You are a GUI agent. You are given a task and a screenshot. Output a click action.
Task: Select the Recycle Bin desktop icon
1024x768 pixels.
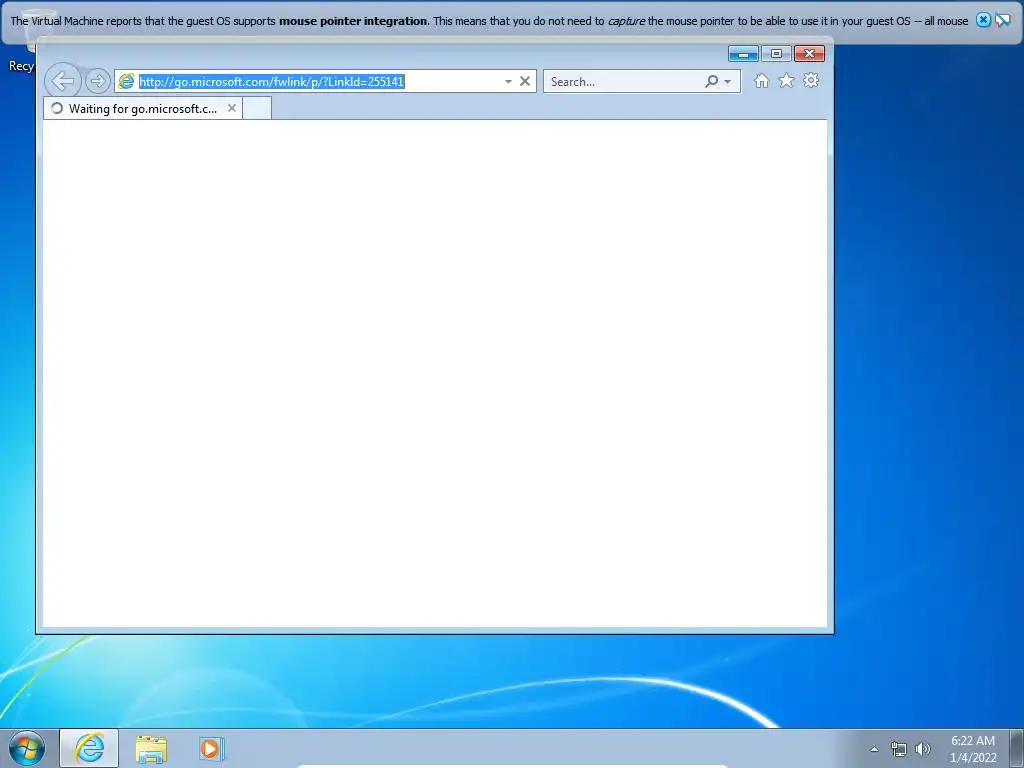coord(22,42)
